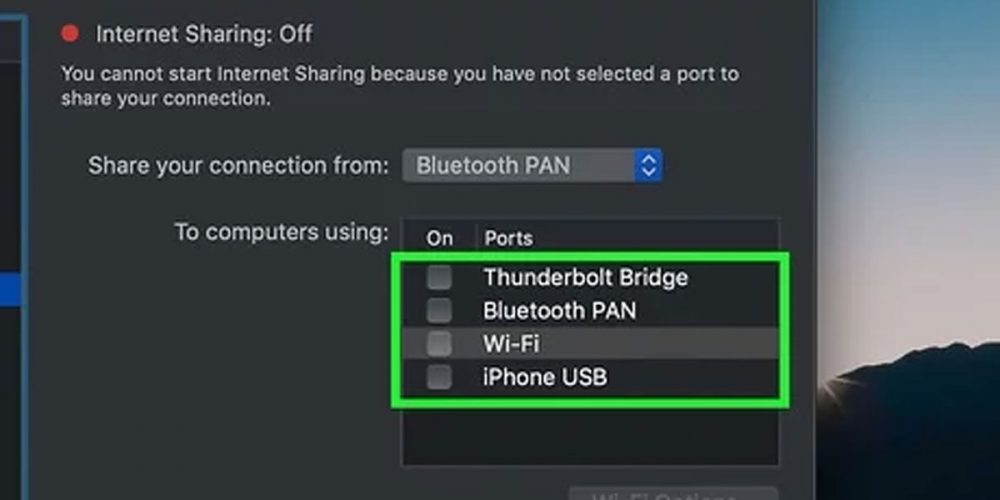Check the iPhone USB port checkbox
Image resolution: width=1000 pixels, height=500 pixels.
pyautogui.click(x=439, y=378)
